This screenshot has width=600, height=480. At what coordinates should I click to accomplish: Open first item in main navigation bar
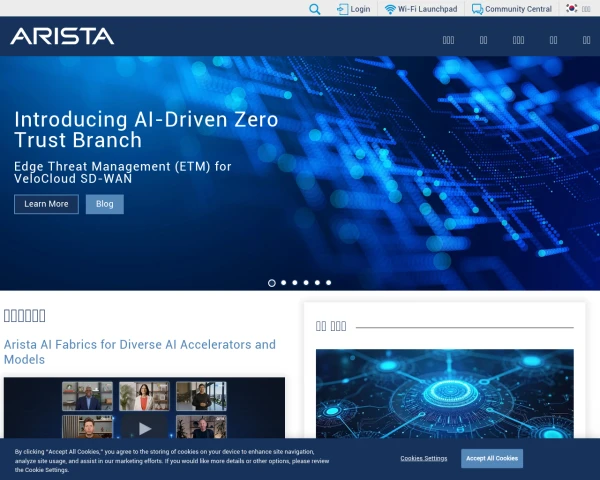pyautogui.click(x=448, y=40)
